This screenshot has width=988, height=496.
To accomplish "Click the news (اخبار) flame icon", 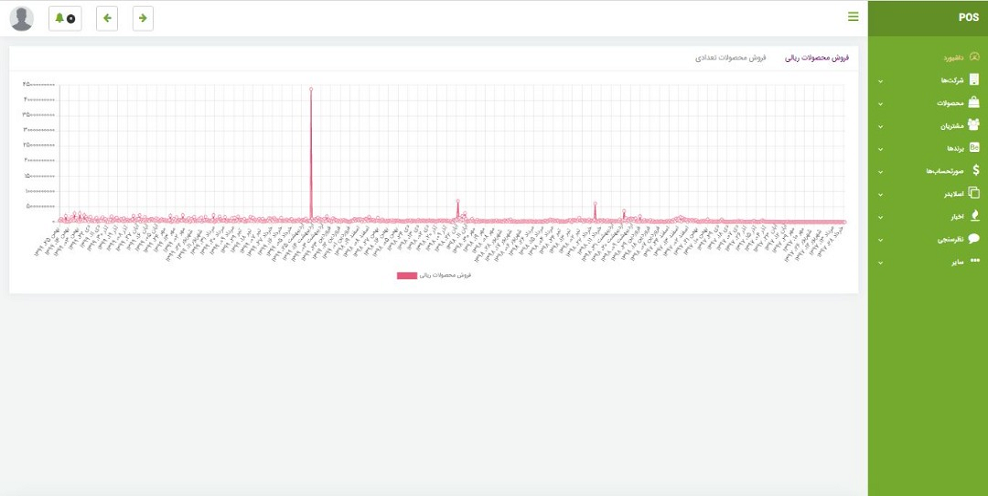I will tap(975, 216).
